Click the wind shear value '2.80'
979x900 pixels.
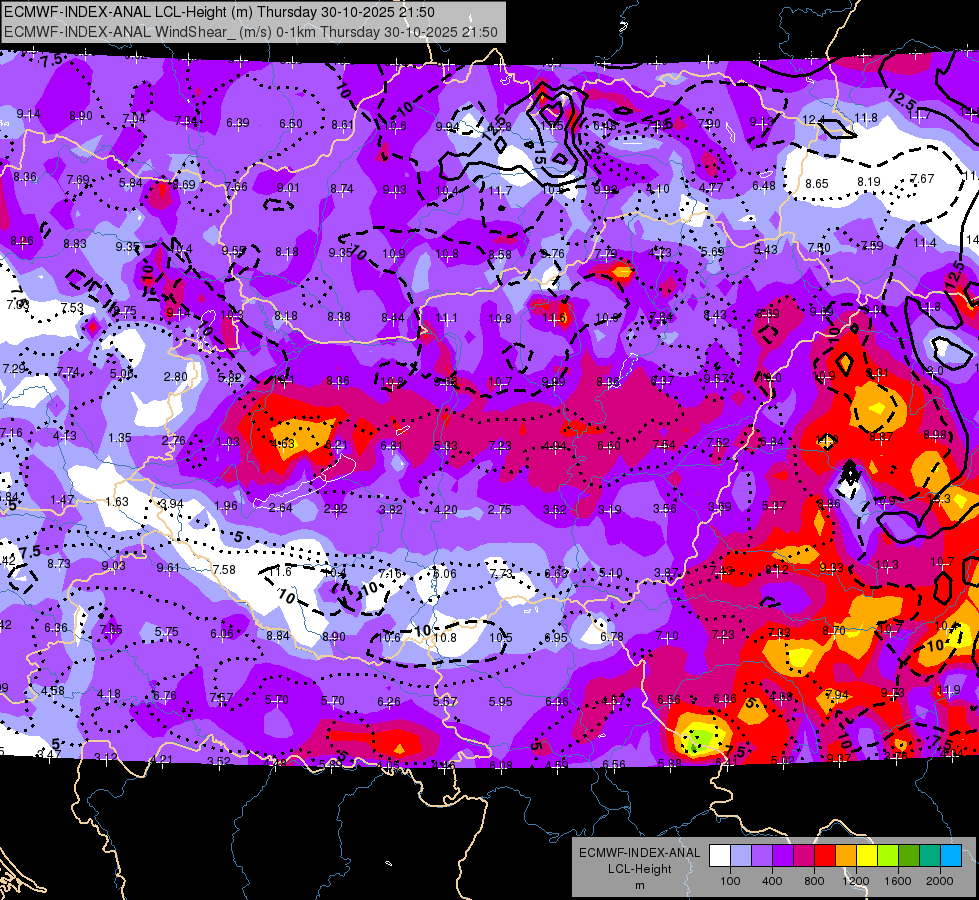[175, 377]
